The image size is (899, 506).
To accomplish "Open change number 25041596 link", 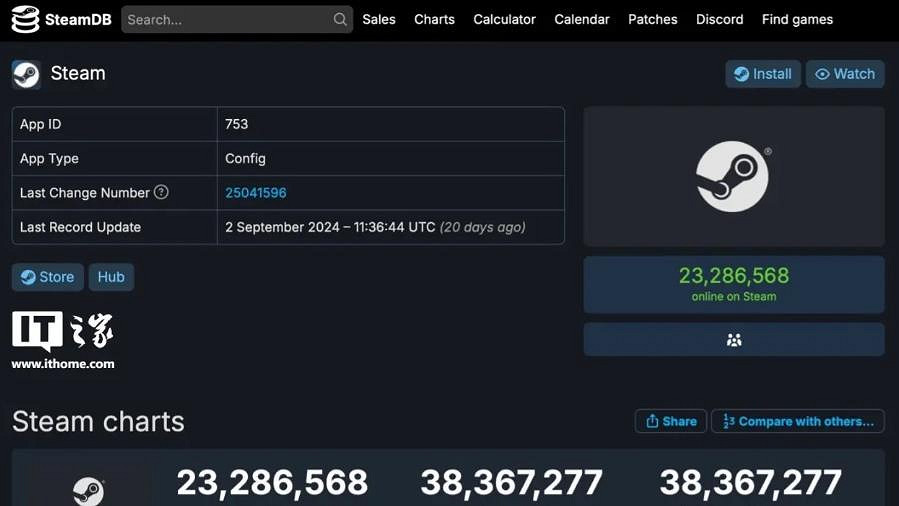I will tap(256, 193).
